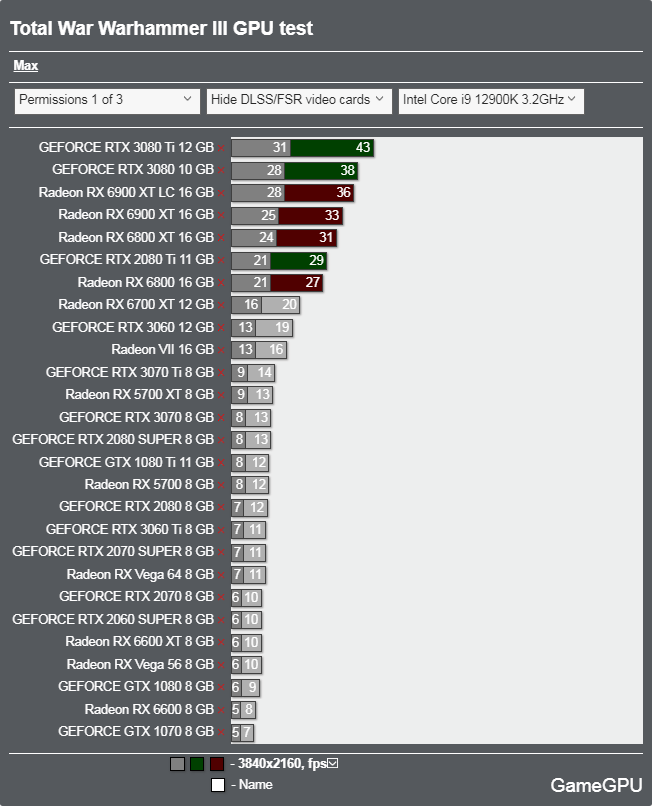Screen dimensions: 652x806
Task: Click the dark red legend color swatch
Action: pos(216,764)
